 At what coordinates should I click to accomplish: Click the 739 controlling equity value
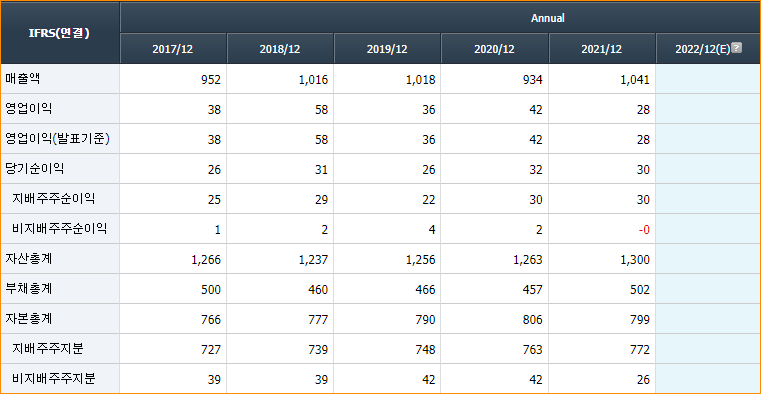318,350
